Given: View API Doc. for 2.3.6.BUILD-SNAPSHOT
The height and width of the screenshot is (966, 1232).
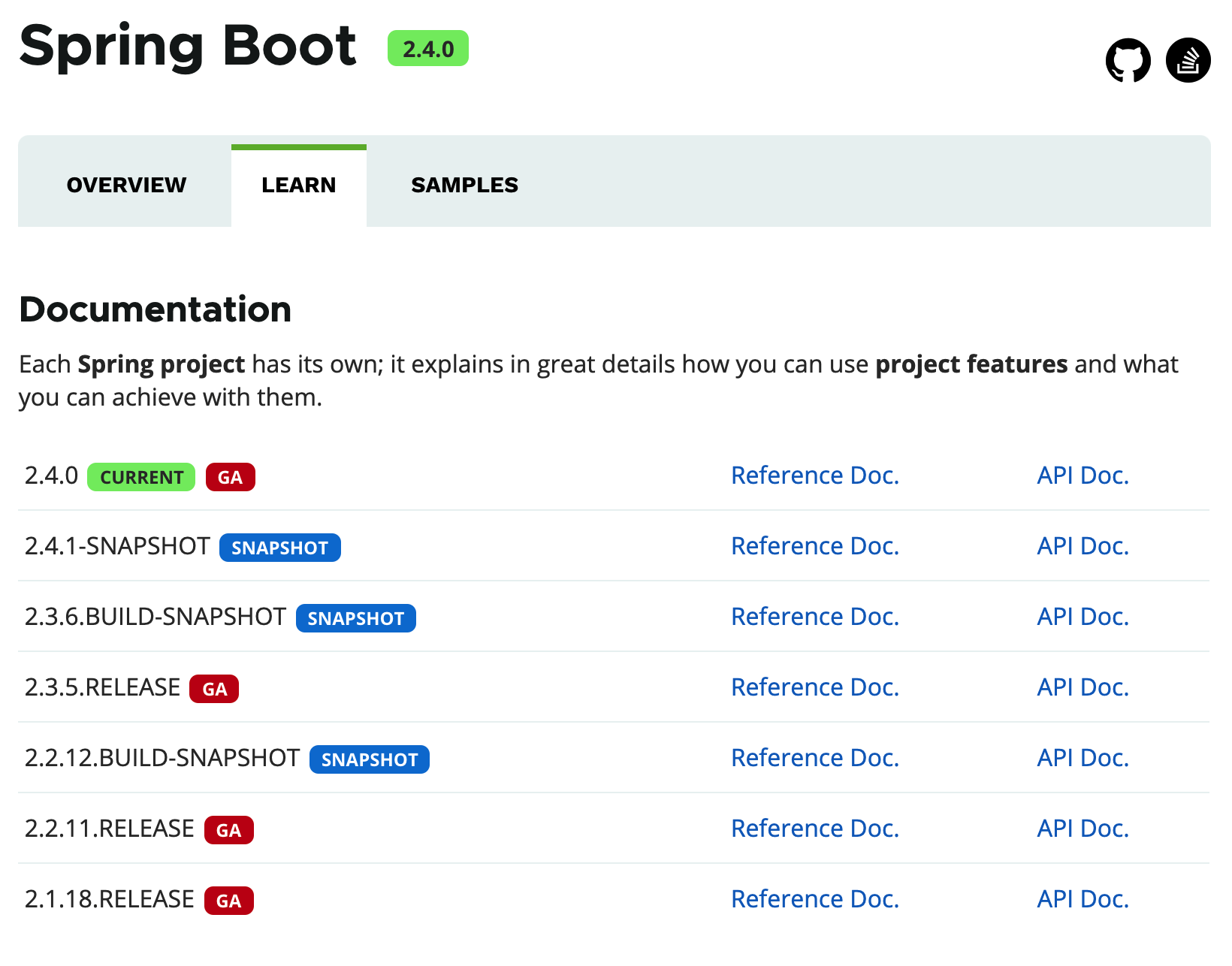Looking at the screenshot, I should 1083,617.
